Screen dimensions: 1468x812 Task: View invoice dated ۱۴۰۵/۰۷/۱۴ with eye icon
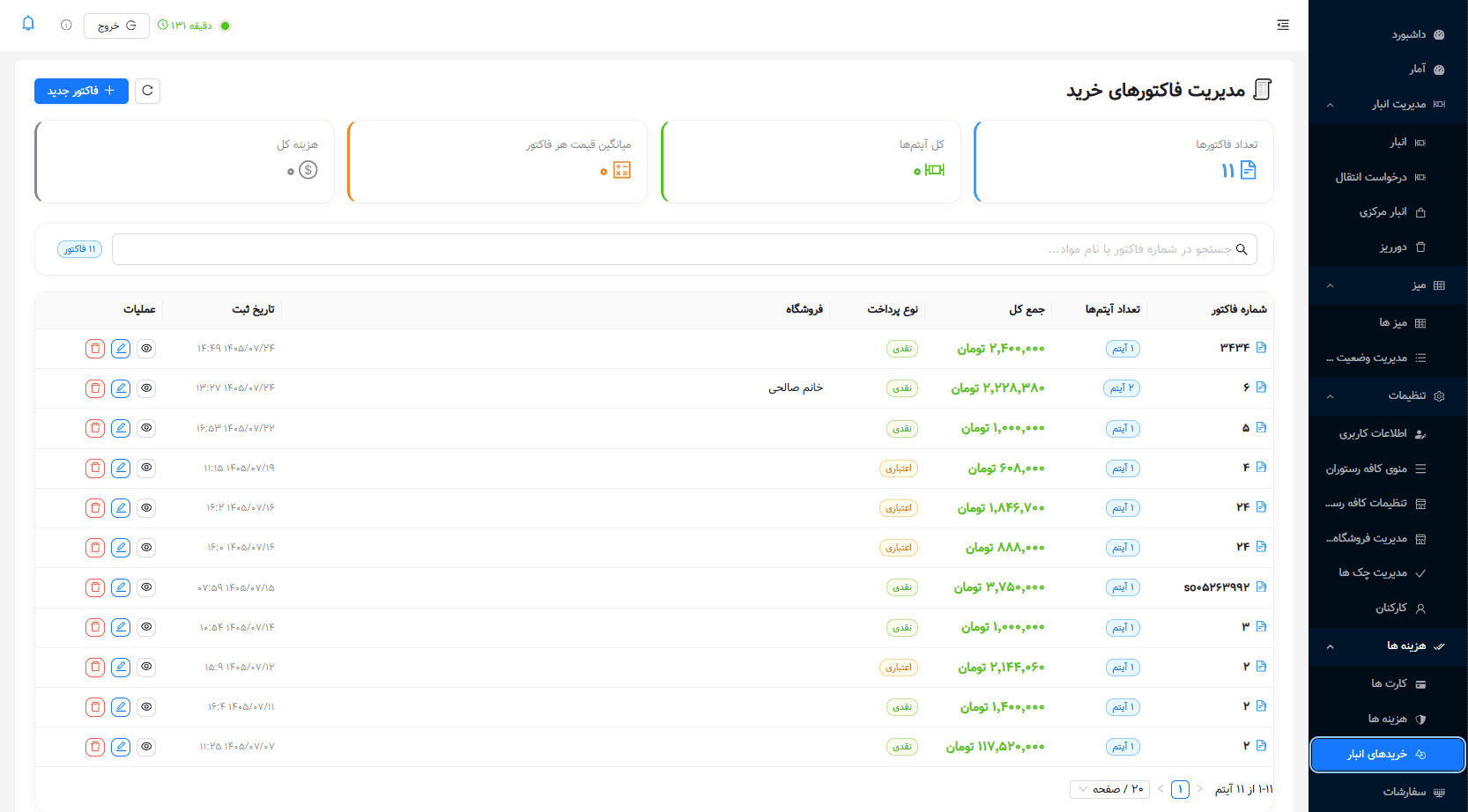tap(147, 627)
